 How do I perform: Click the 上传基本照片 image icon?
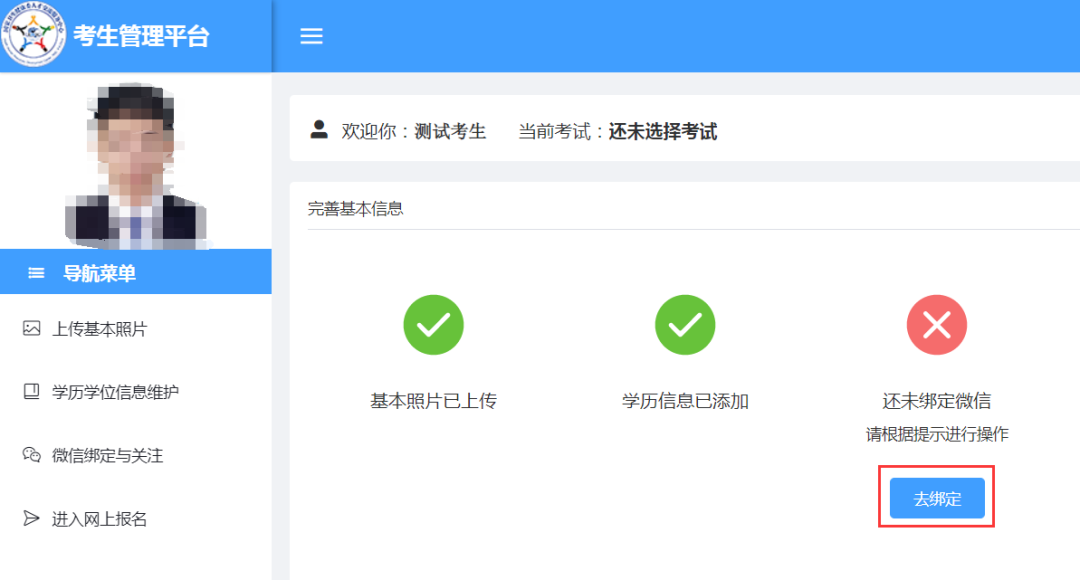(x=32, y=327)
